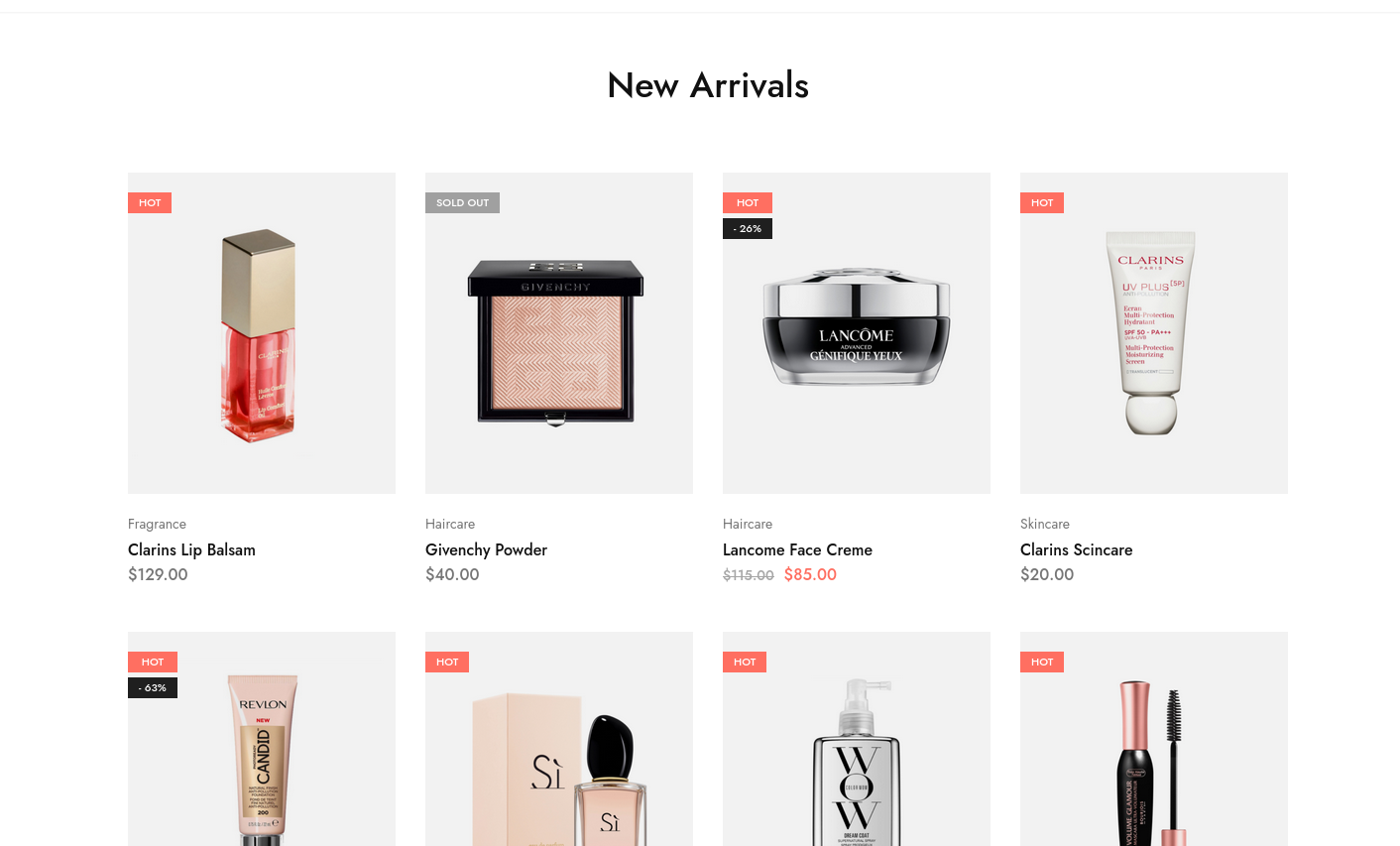Select the Fragrance category label

(x=157, y=524)
